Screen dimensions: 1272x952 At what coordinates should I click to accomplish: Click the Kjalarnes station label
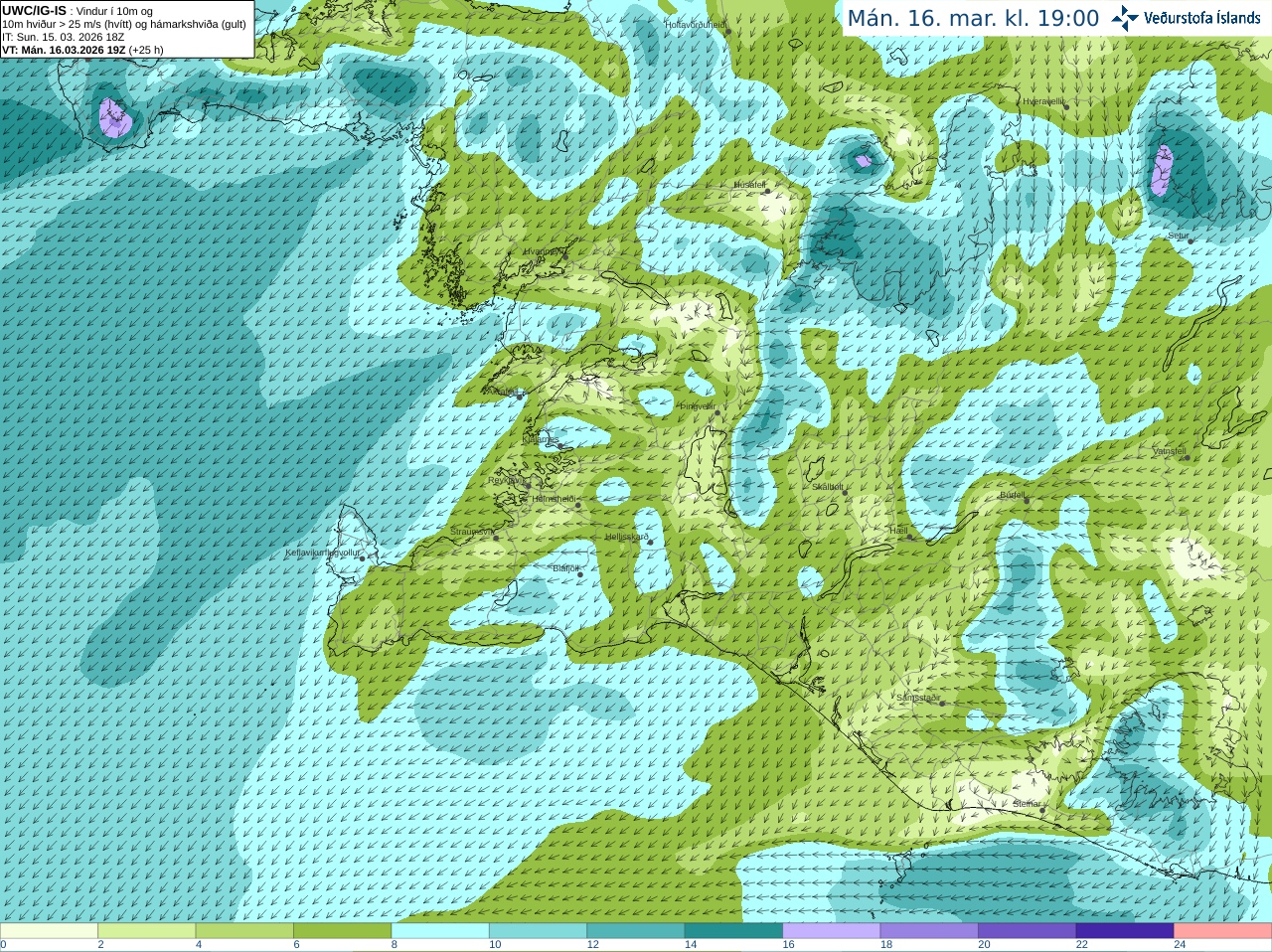point(542,439)
